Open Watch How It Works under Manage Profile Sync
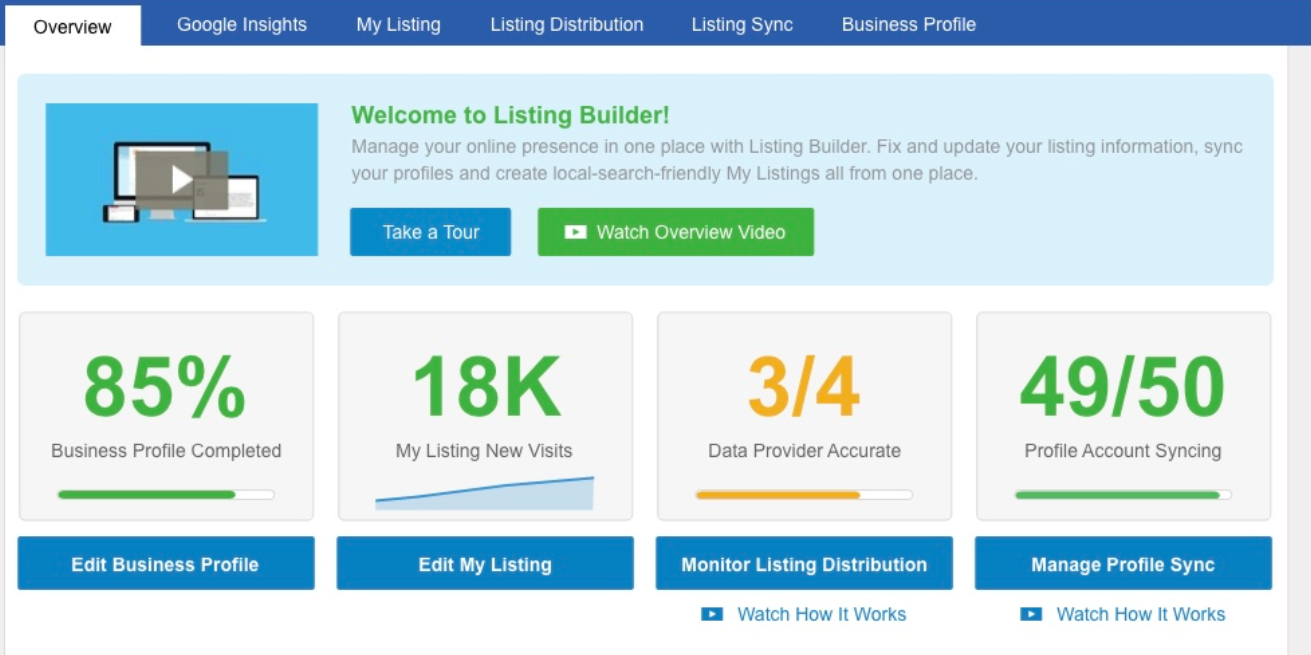This screenshot has width=1311, height=655. coord(1140,614)
